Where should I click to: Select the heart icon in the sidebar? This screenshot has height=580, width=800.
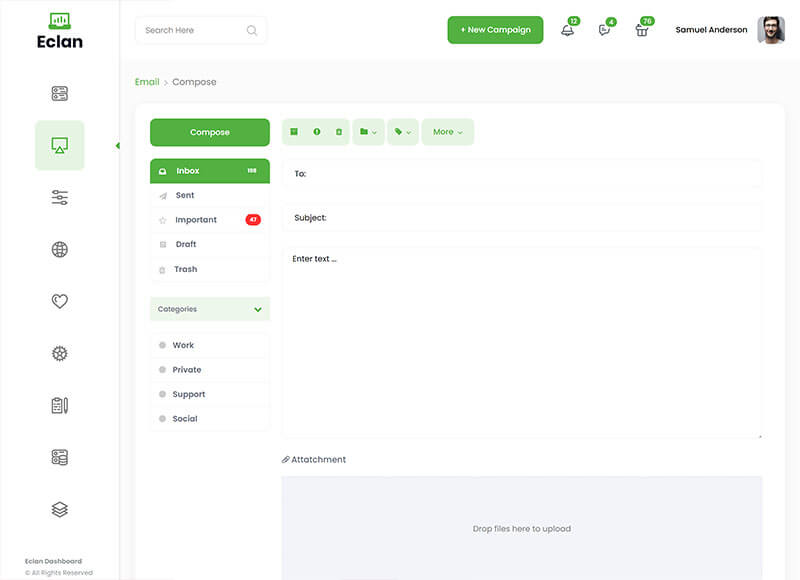[59, 301]
